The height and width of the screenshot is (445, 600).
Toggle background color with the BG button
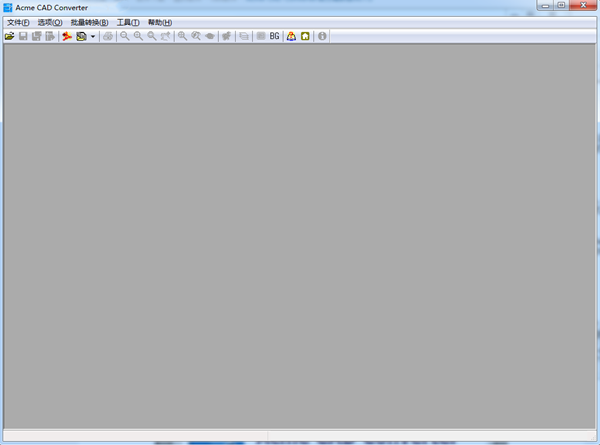(274, 36)
